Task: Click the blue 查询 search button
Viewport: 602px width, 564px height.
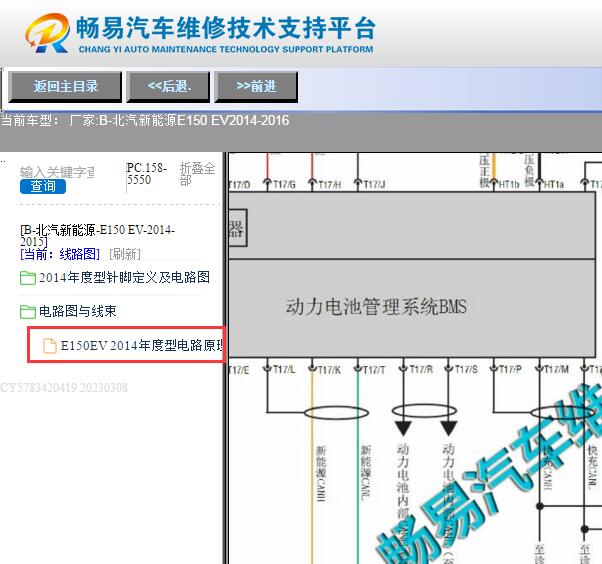Action: [43, 187]
